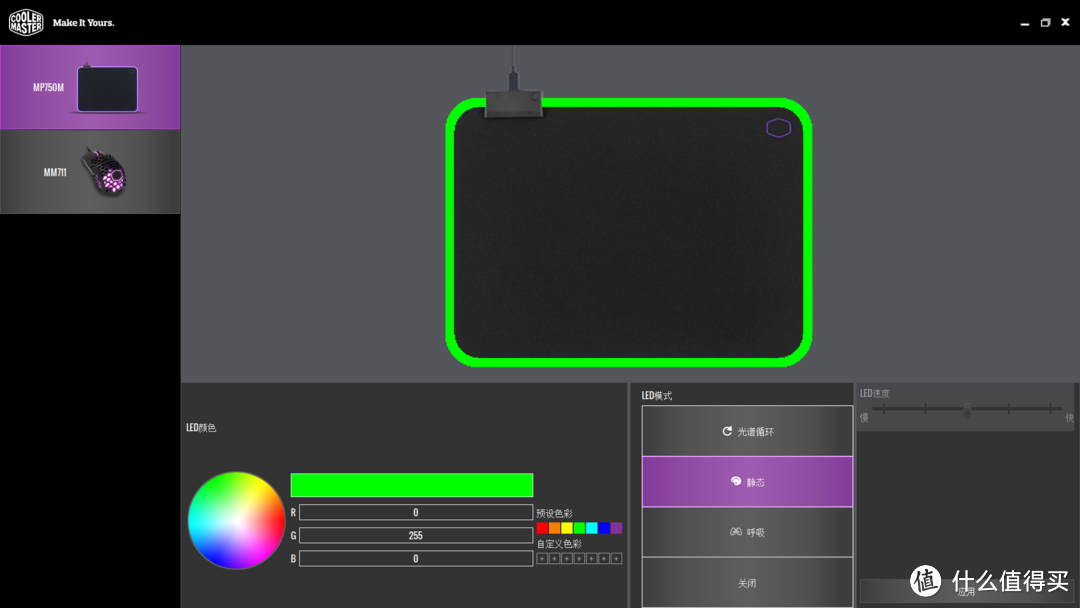Click the 应用 apply button
The height and width of the screenshot is (608, 1080).
966,591
